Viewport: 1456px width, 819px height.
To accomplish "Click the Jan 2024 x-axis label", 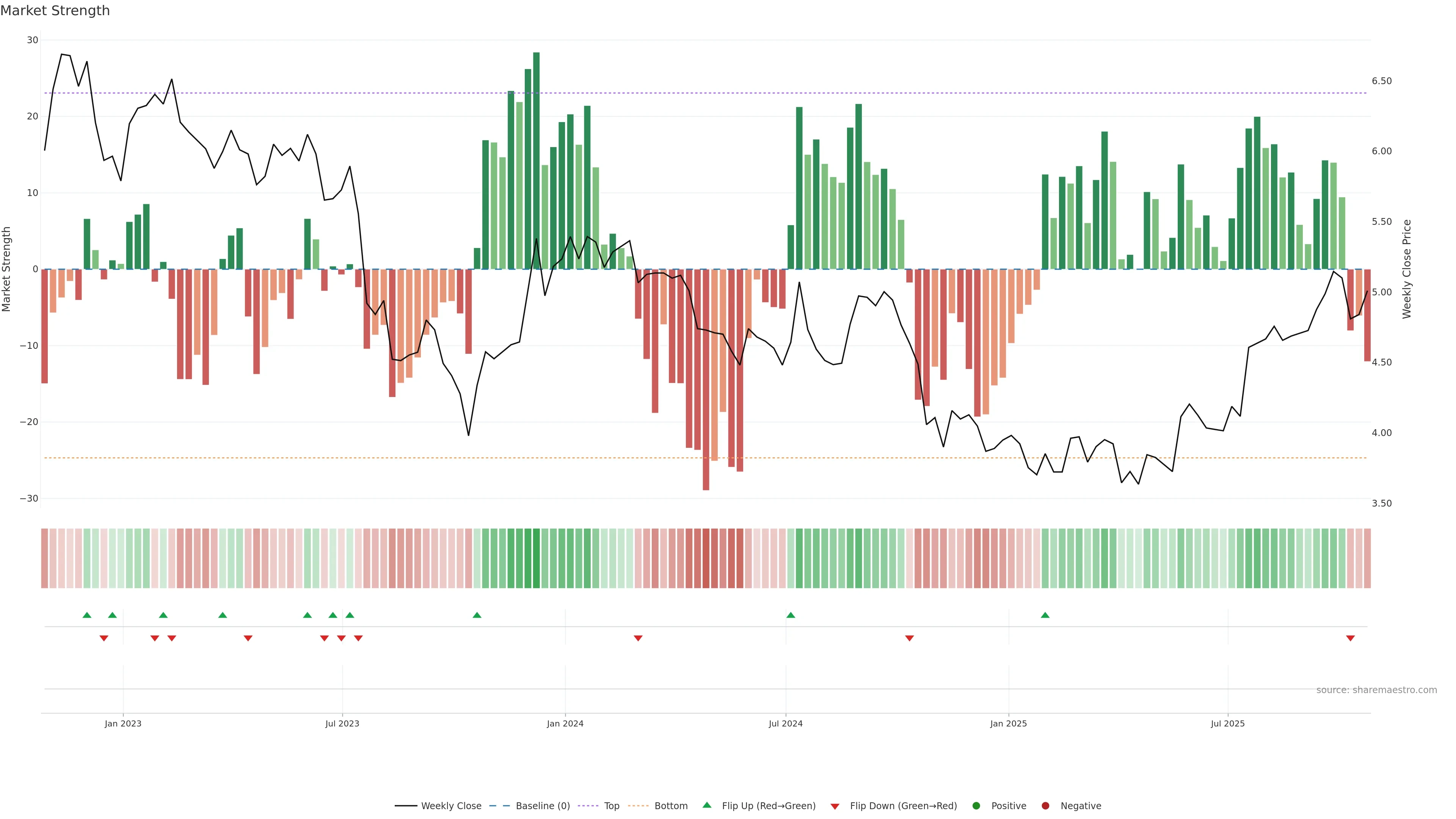I will tap(565, 723).
